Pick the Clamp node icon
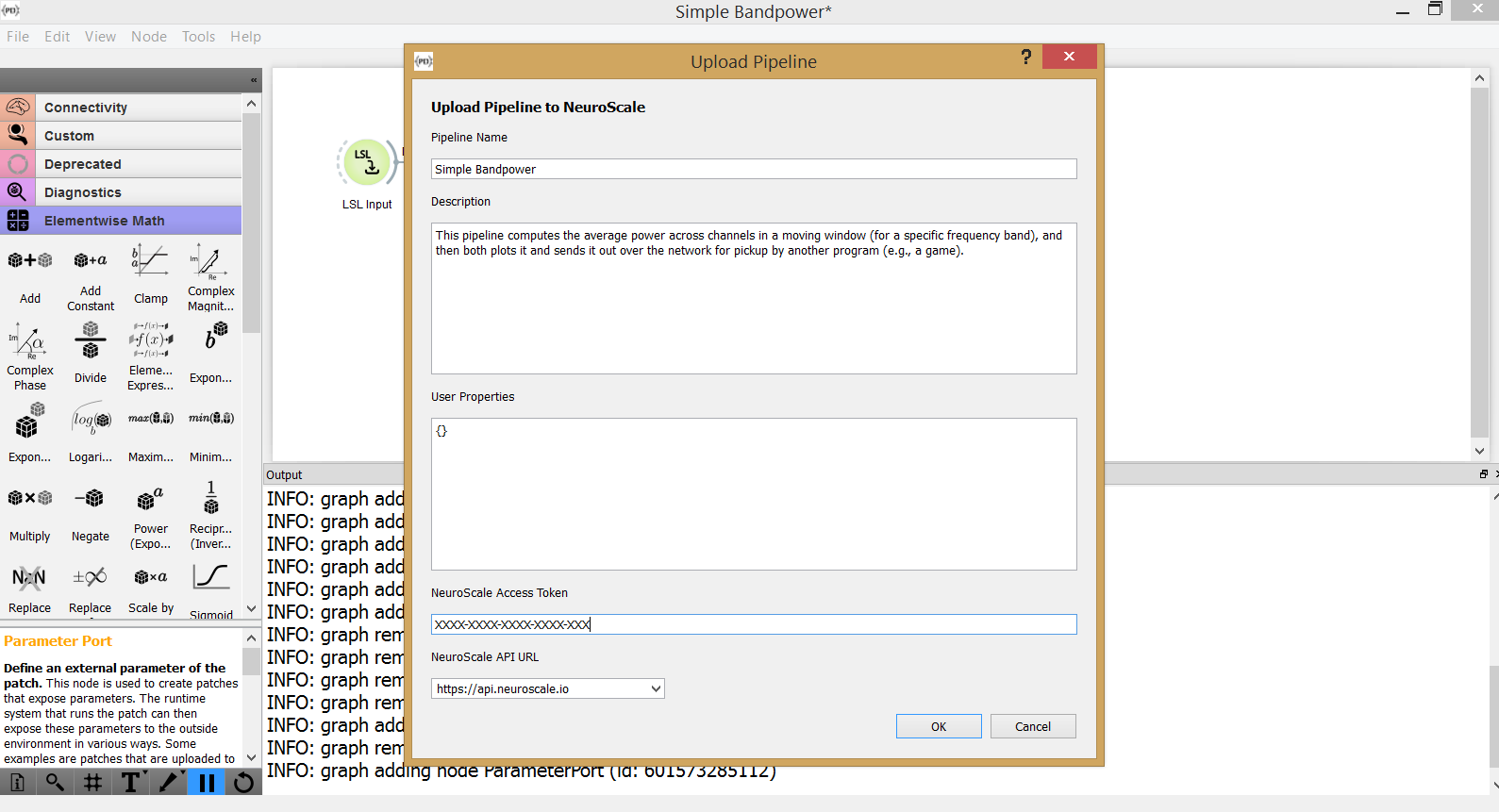Screen dimensions: 1499x812 [151, 260]
